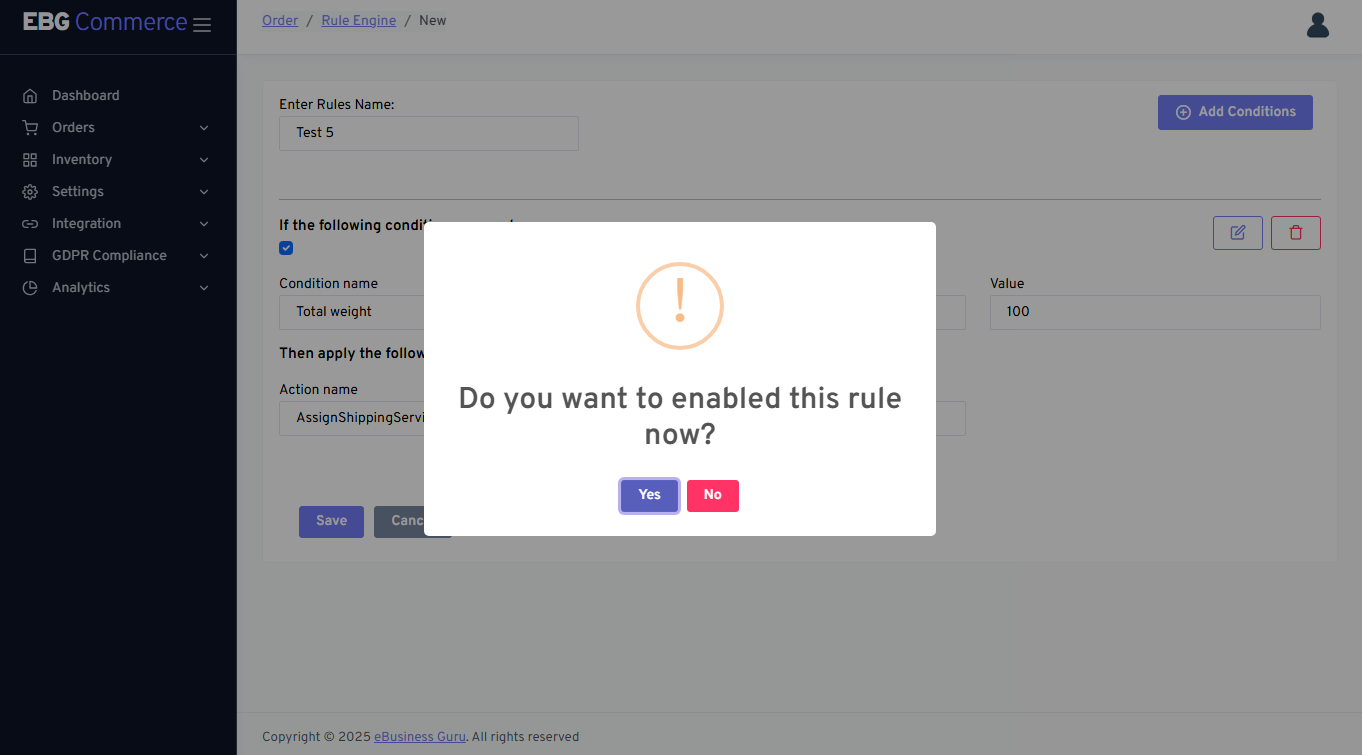
Task: Expand the GDPR Compliance chevron
Action: point(204,256)
